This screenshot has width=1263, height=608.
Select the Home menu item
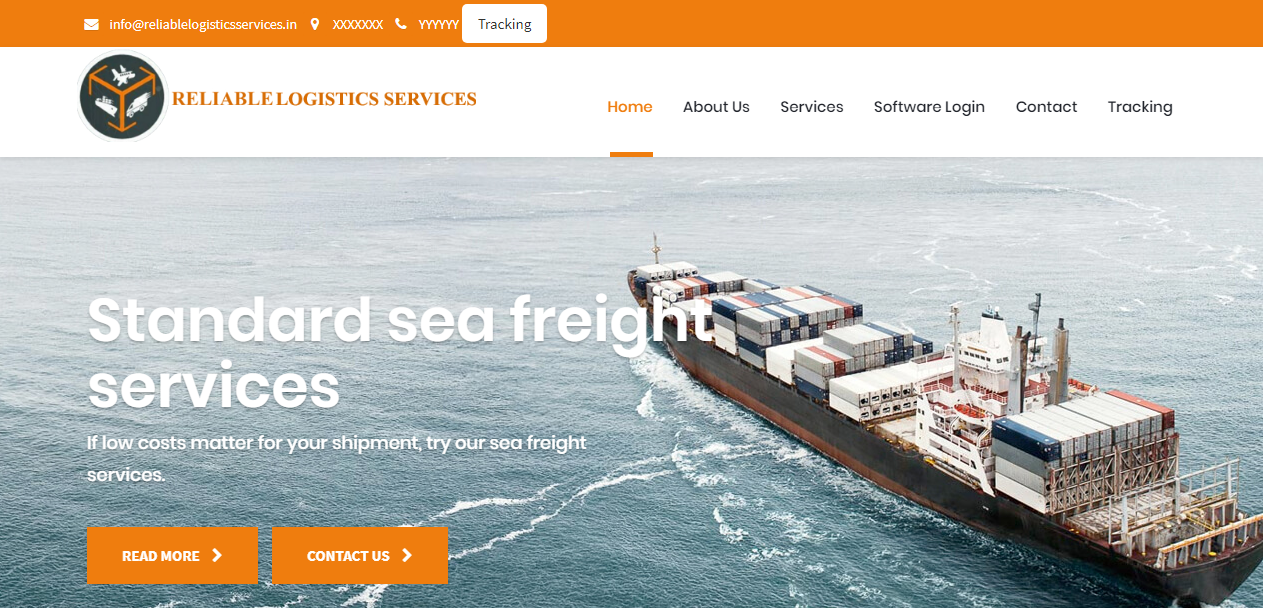point(630,107)
